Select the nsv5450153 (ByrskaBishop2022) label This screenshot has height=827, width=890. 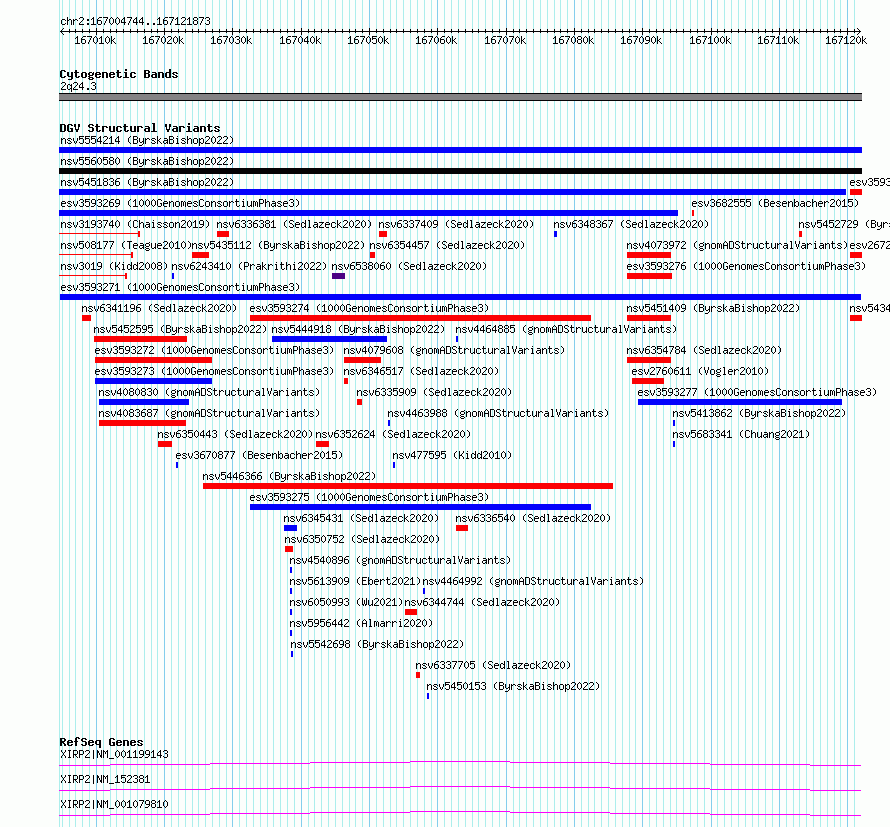pos(513,686)
